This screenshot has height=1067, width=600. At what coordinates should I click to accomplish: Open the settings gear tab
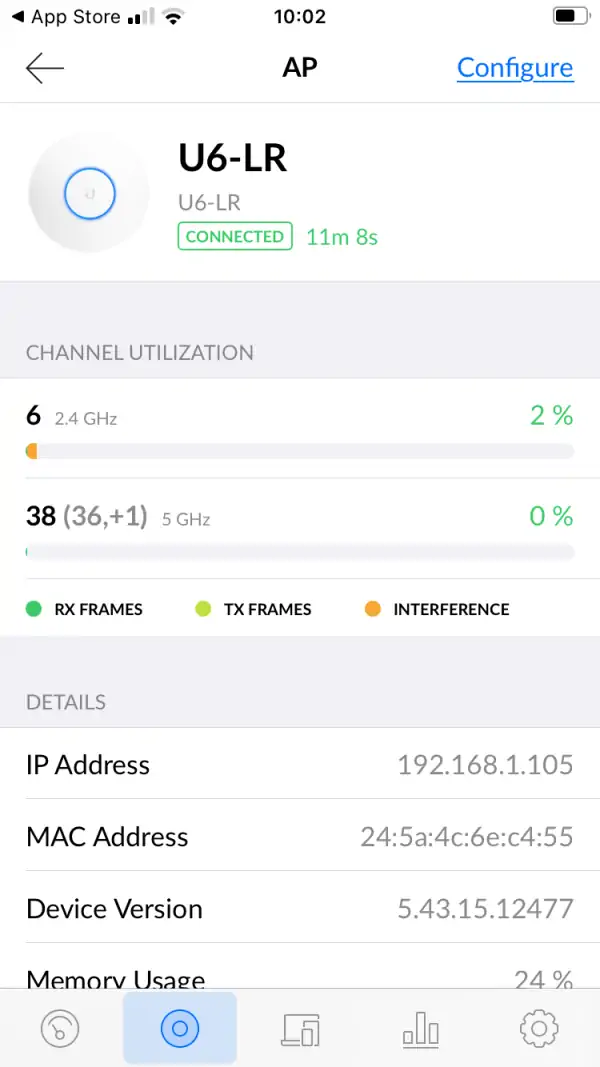point(539,1028)
